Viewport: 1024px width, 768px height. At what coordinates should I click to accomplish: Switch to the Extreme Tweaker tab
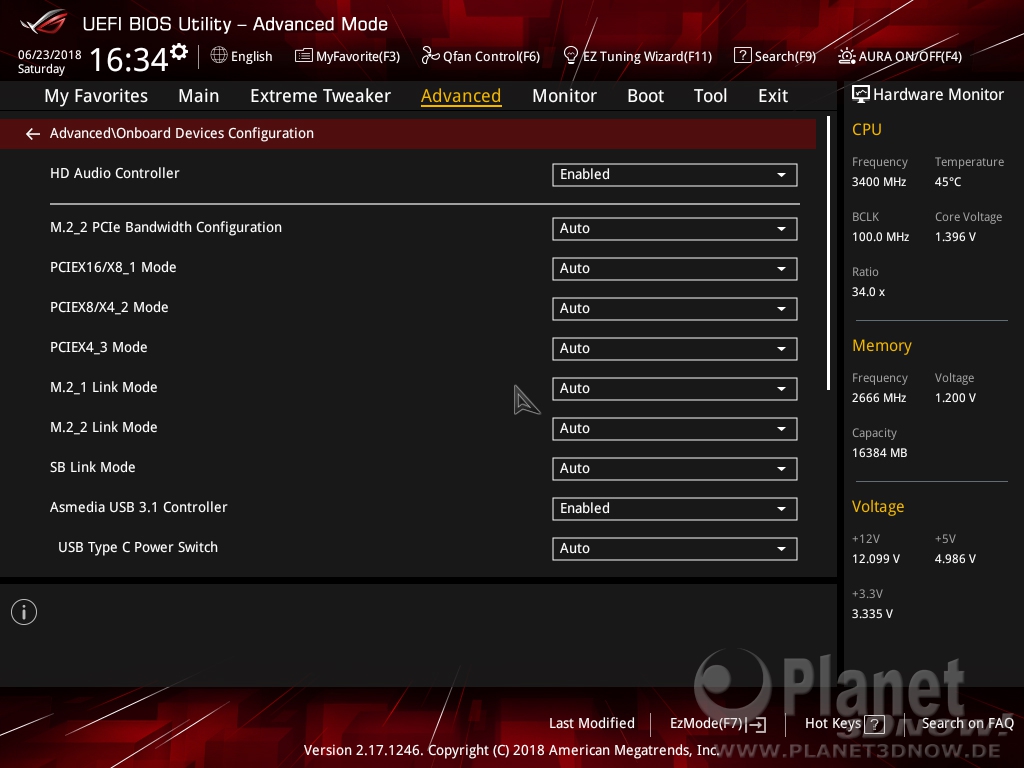coord(320,96)
